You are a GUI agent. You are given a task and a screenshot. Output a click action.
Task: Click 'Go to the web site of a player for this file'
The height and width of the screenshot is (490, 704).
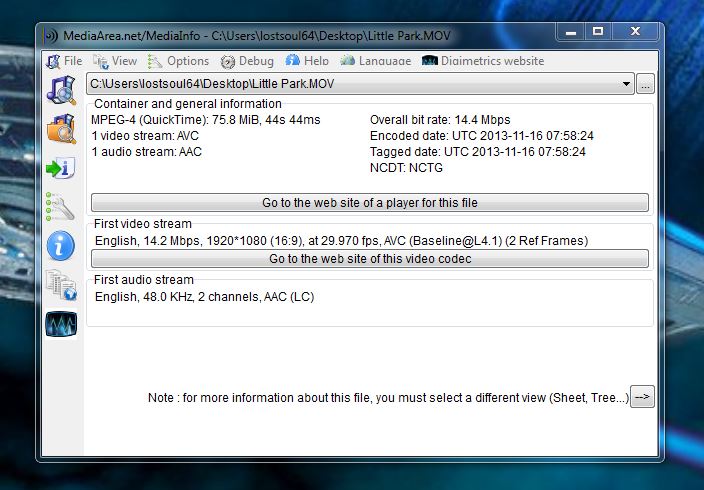pos(370,203)
